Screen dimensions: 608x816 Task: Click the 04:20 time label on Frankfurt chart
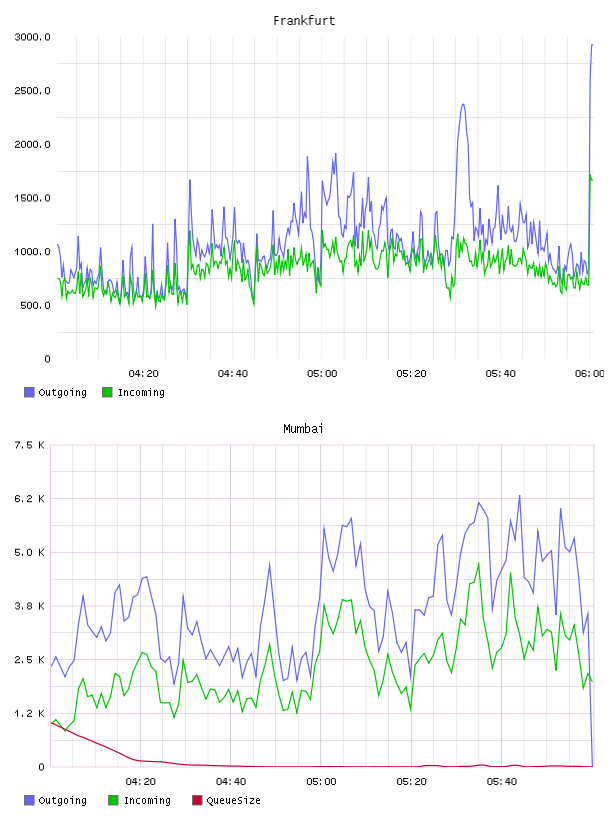click(x=143, y=374)
